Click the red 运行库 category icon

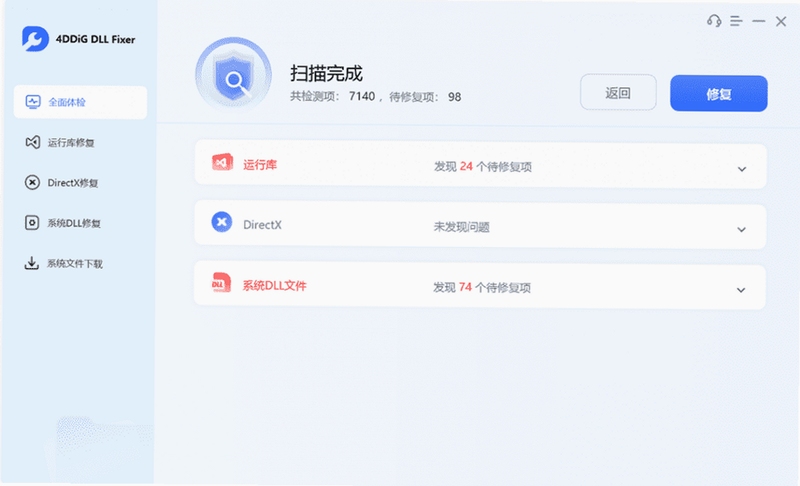[222, 162]
